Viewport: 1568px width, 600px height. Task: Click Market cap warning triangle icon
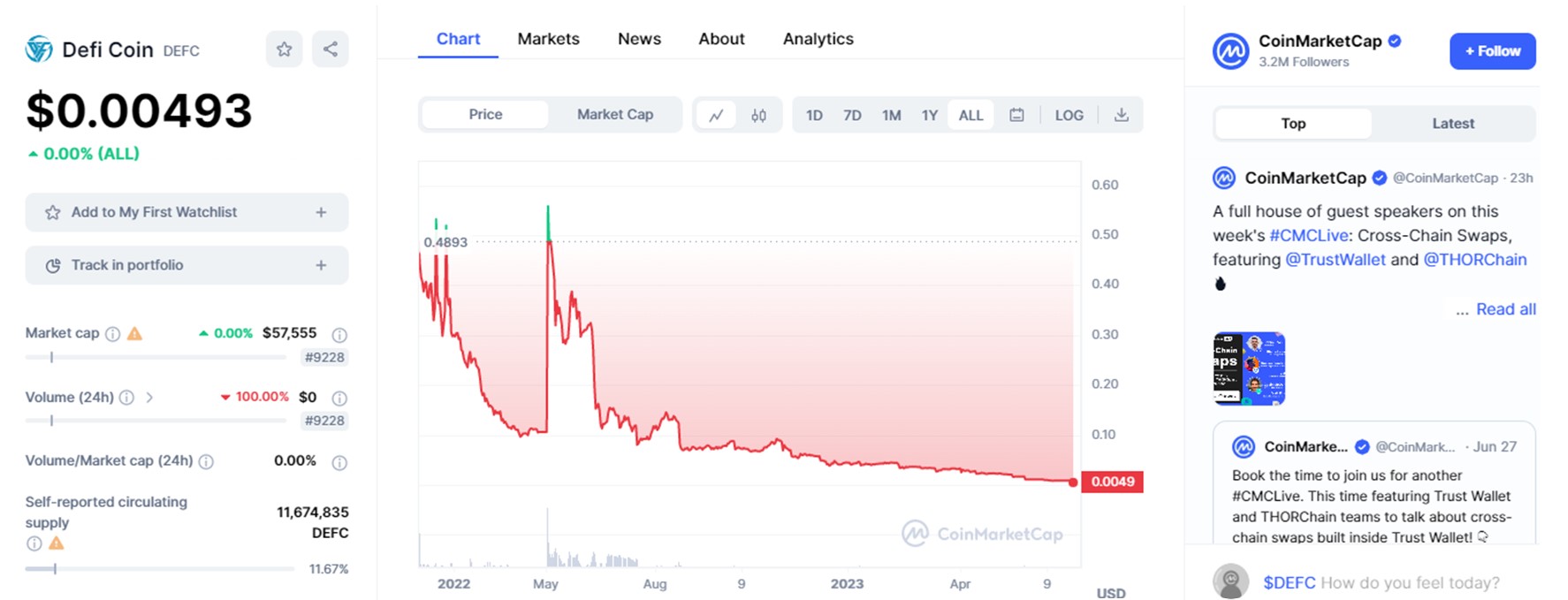coord(134,333)
